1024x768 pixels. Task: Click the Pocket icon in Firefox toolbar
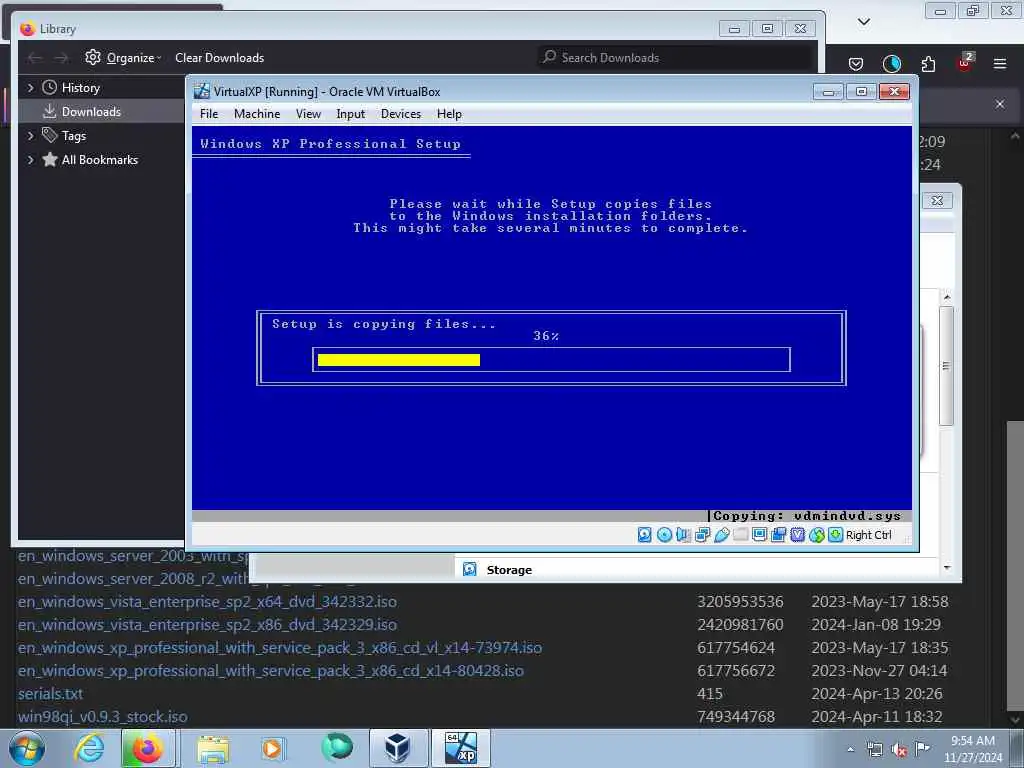pos(856,63)
